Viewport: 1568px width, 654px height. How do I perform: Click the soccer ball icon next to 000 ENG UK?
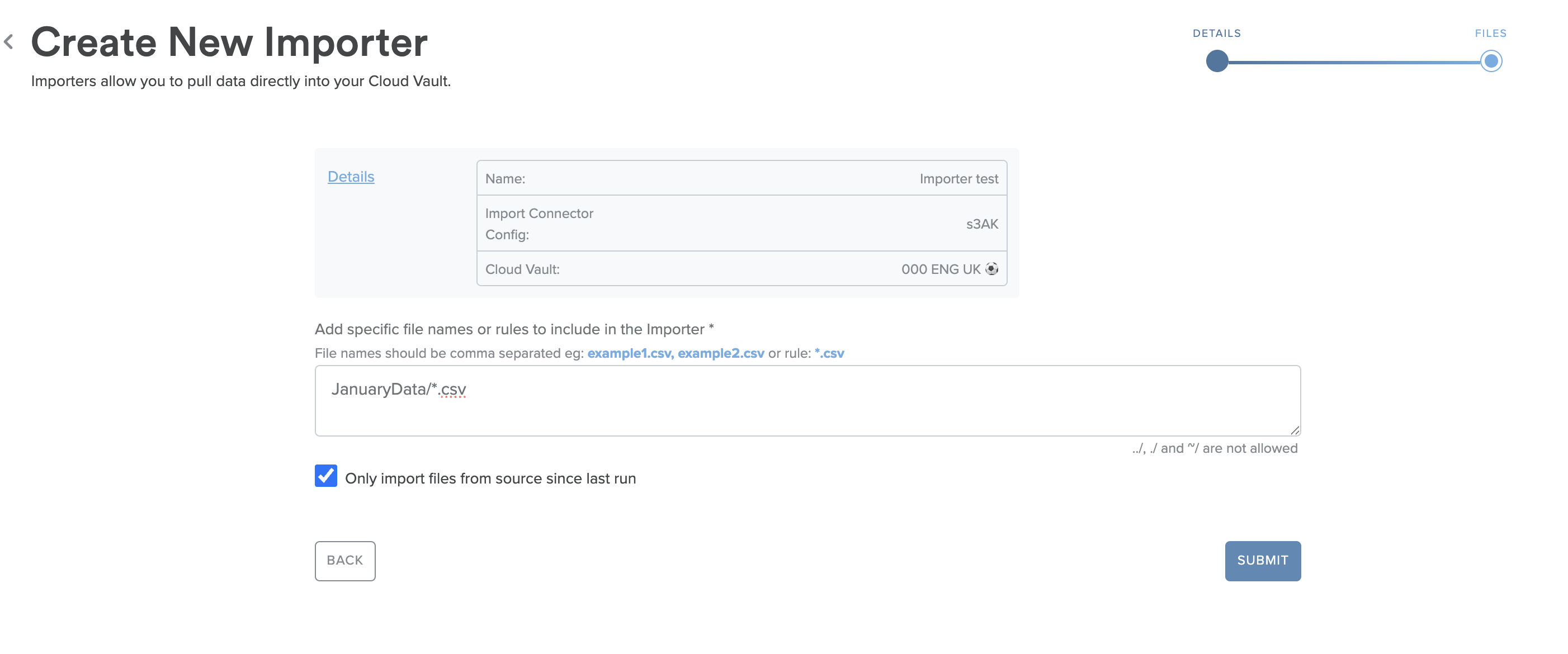pyautogui.click(x=992, y=268)
